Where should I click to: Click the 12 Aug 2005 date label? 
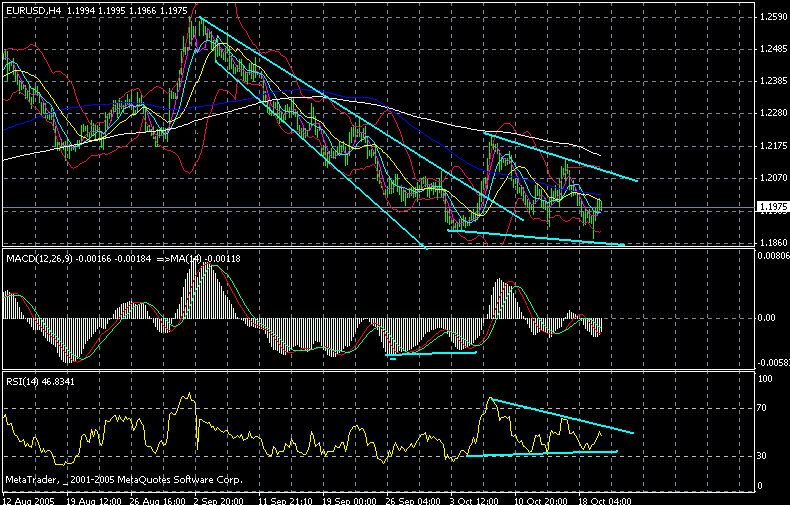coord(28,501)
